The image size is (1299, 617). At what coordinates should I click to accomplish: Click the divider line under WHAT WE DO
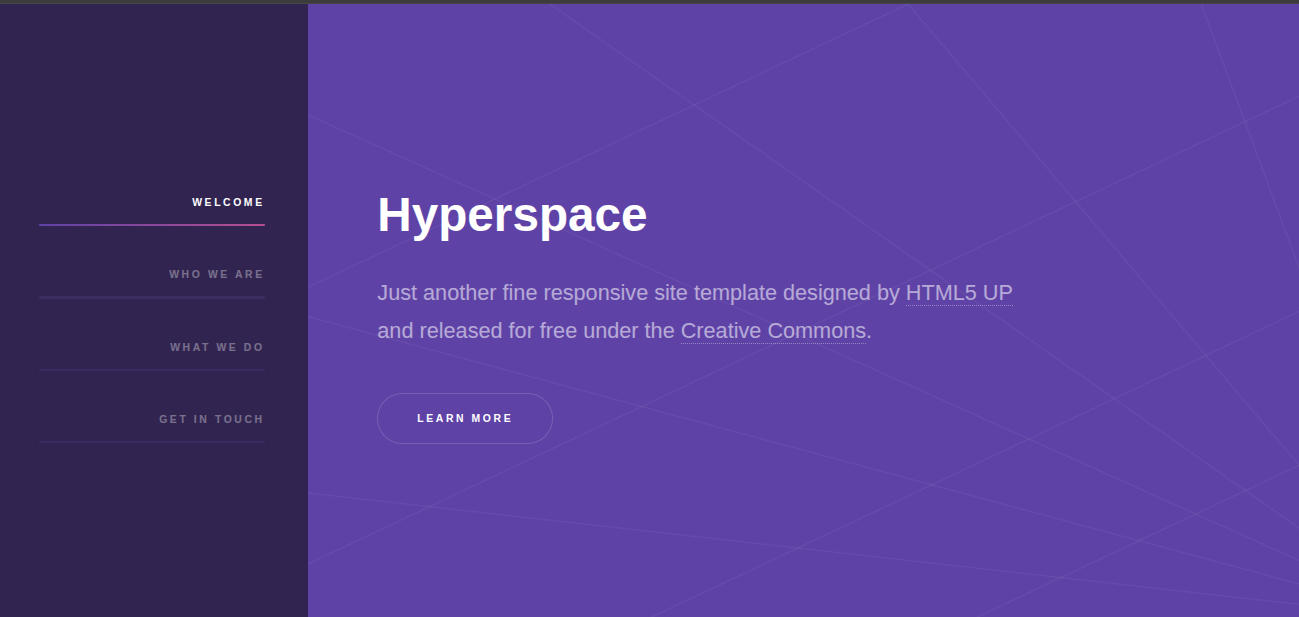pos(152,370)
